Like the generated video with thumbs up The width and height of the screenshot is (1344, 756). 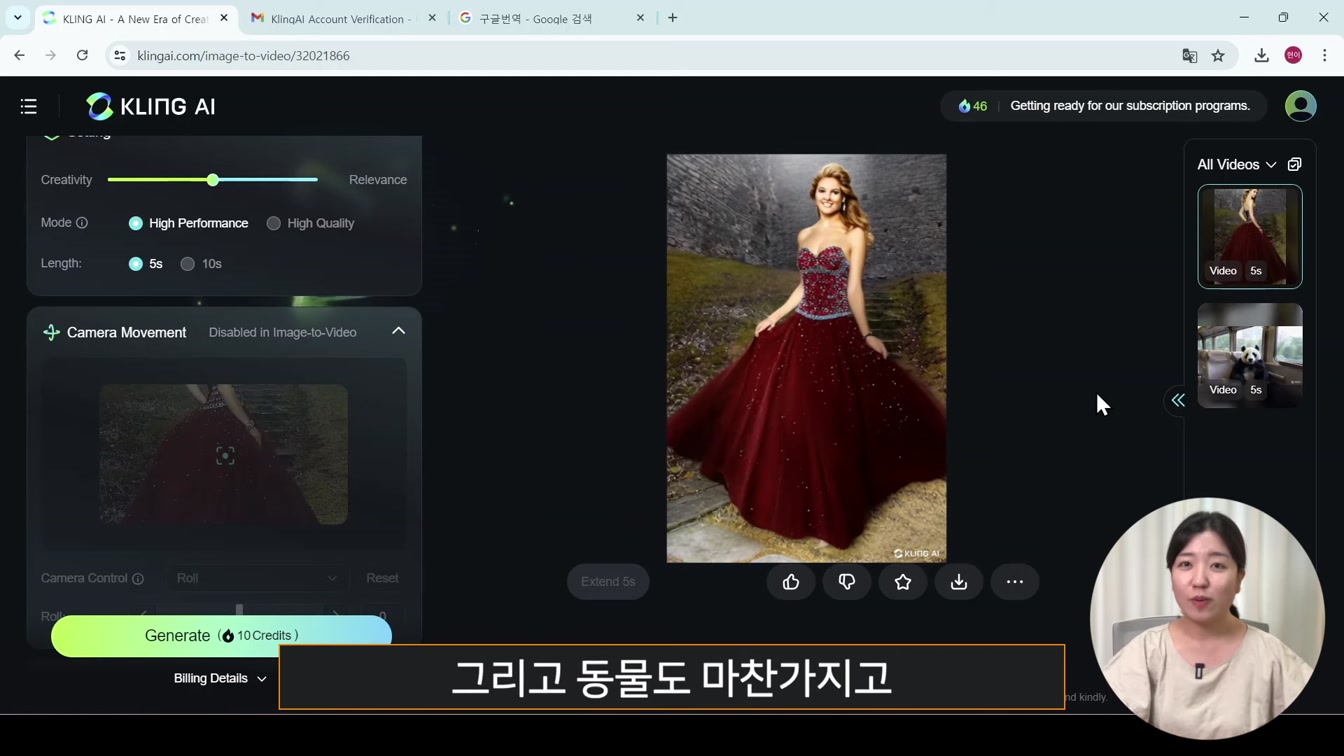pyautogui.click(x=791, y=582)
